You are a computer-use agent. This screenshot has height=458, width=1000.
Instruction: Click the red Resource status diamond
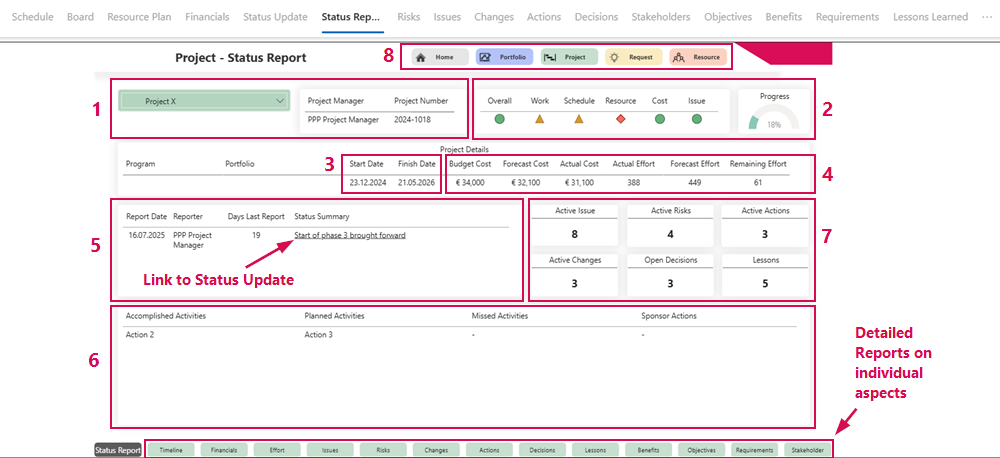point(620,119)
